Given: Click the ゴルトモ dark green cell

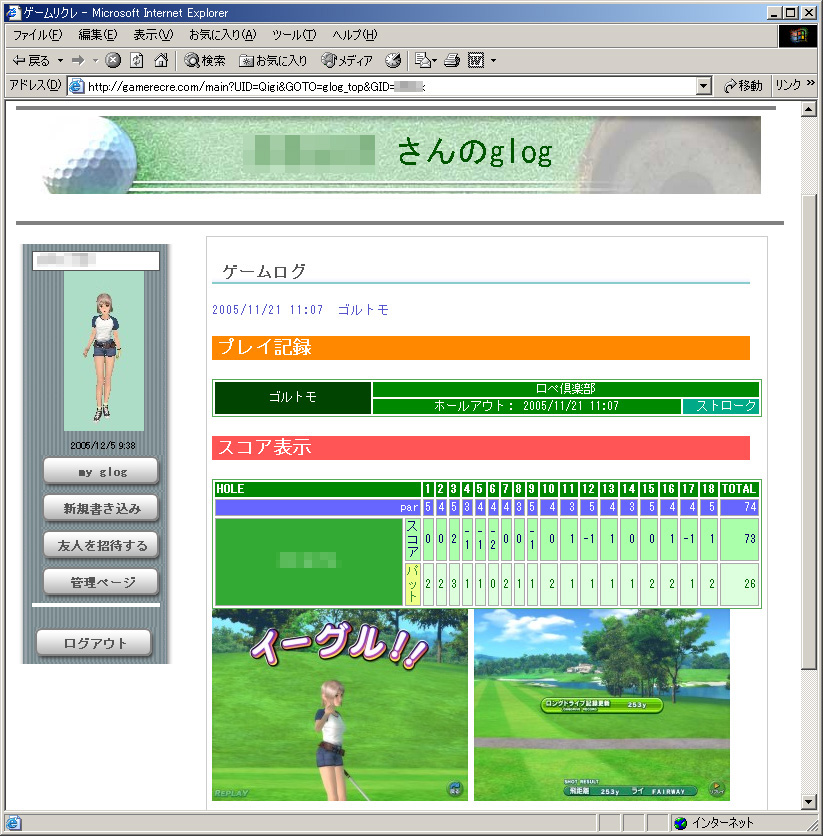Looking at the screenshot, I should point(293,397).
